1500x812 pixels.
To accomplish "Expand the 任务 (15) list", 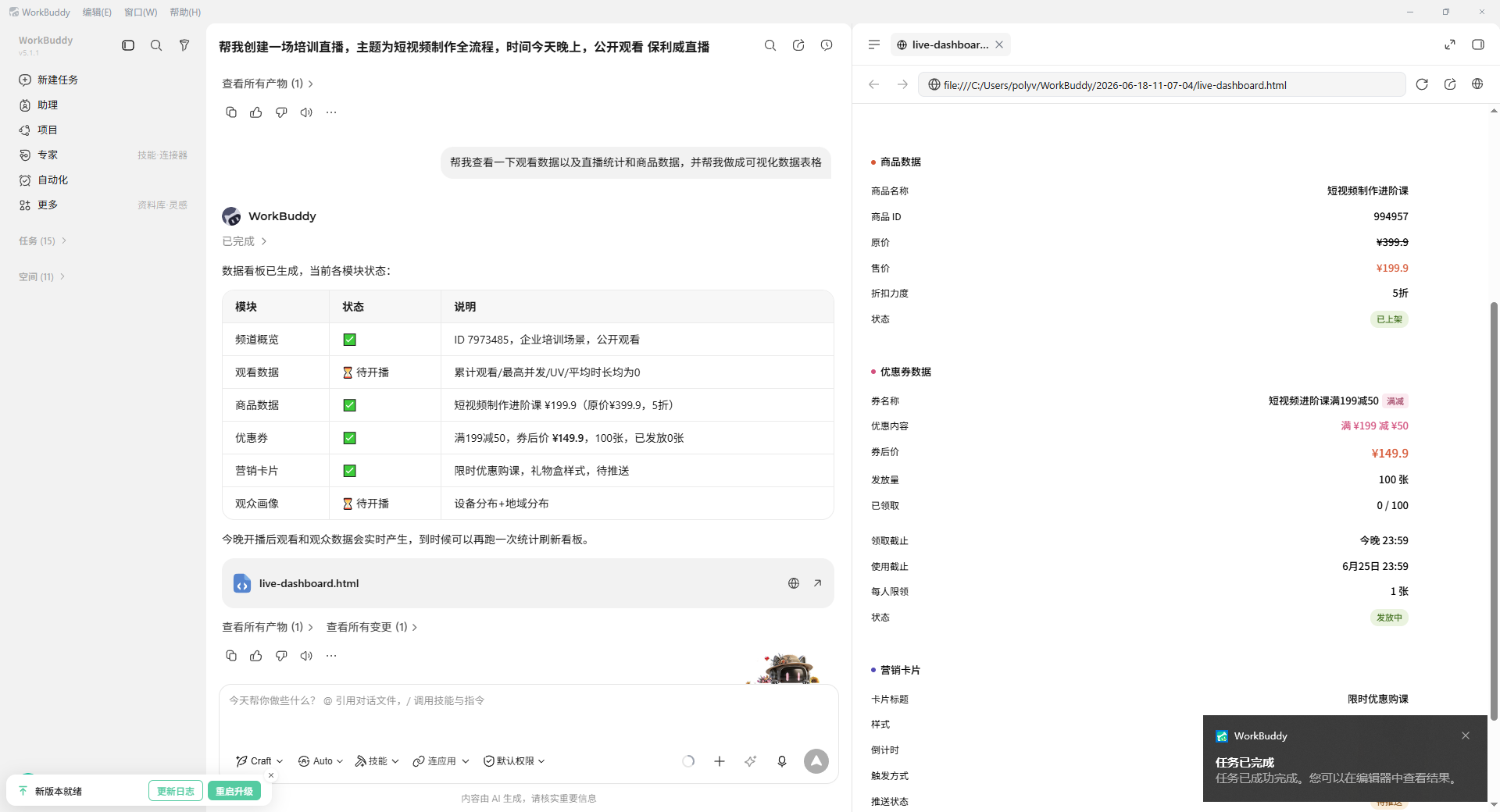I will coord(43,240).
